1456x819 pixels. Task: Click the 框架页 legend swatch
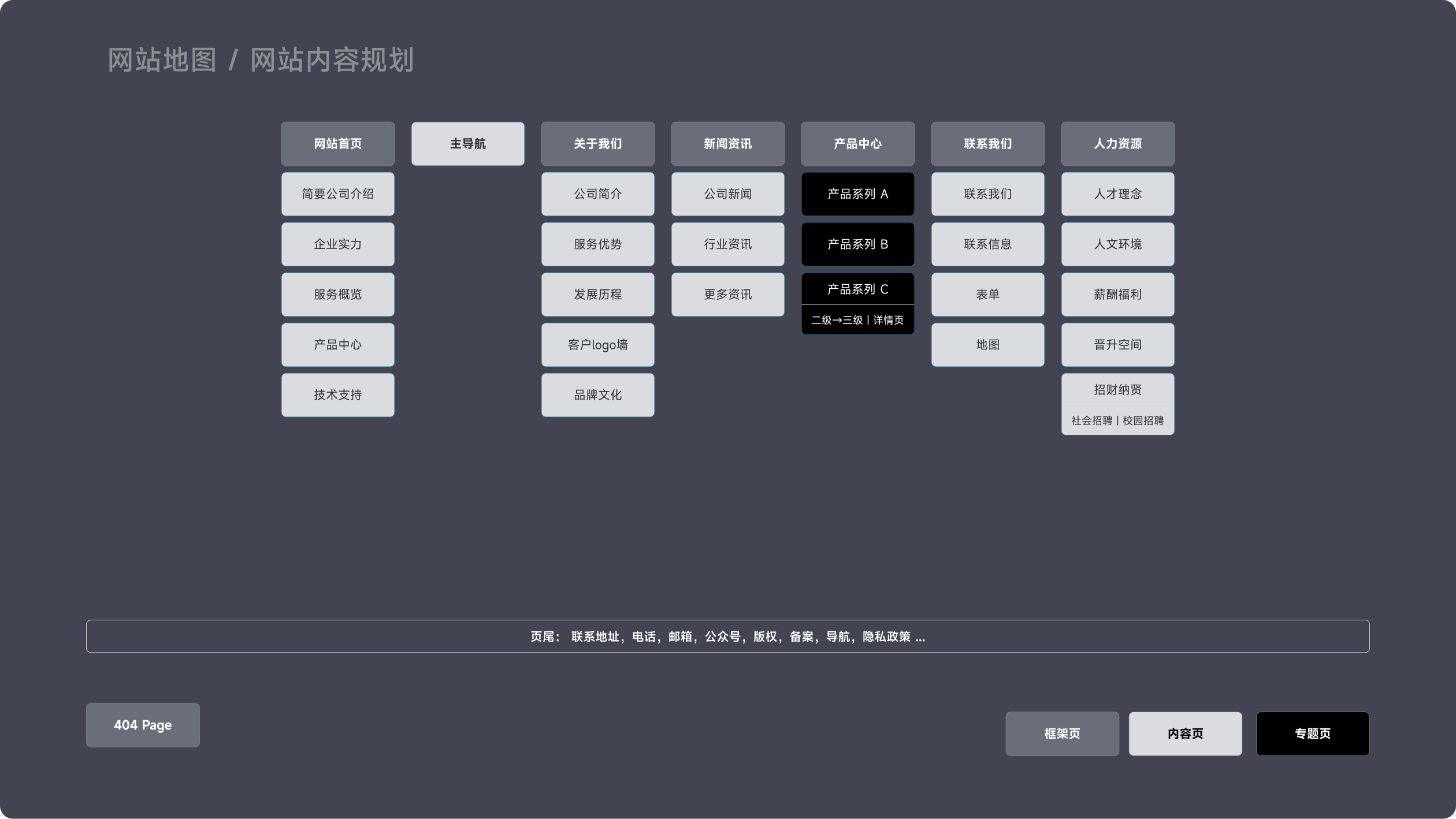click(1062, 734)
